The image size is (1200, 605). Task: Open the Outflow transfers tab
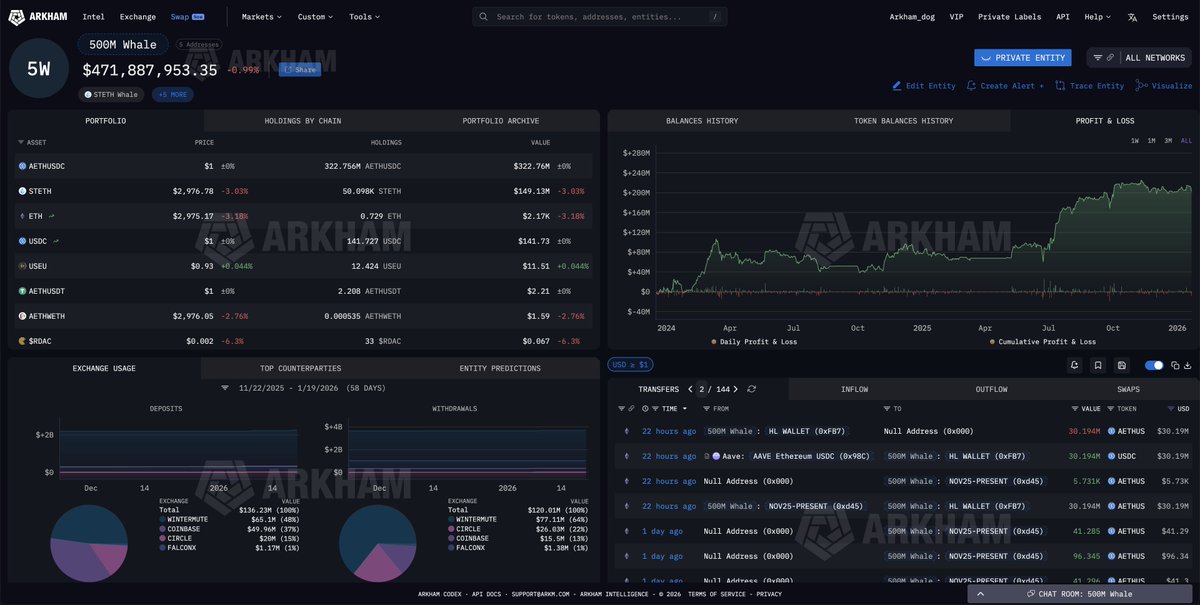(x=991, y=389)
